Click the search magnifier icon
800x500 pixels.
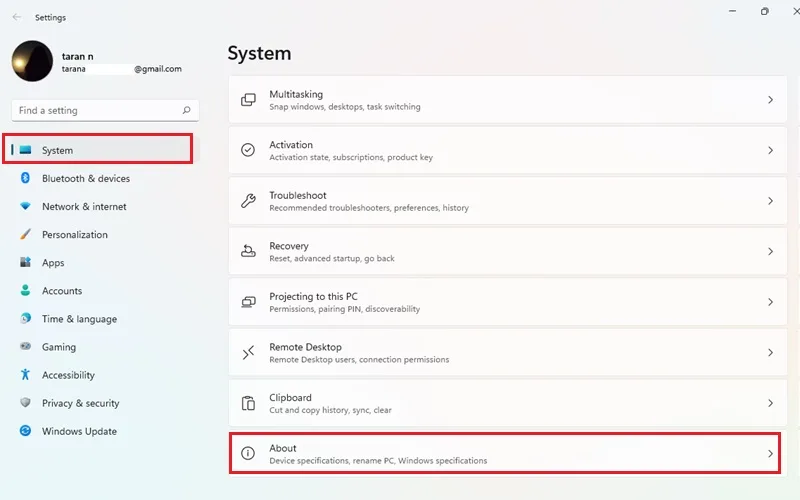point(187,110)
